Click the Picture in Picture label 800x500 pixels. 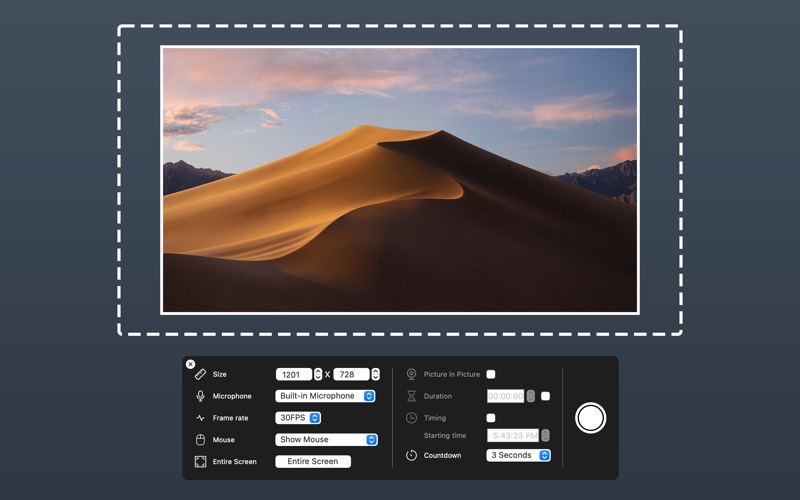pyautogui.click(x=452, y=374)
